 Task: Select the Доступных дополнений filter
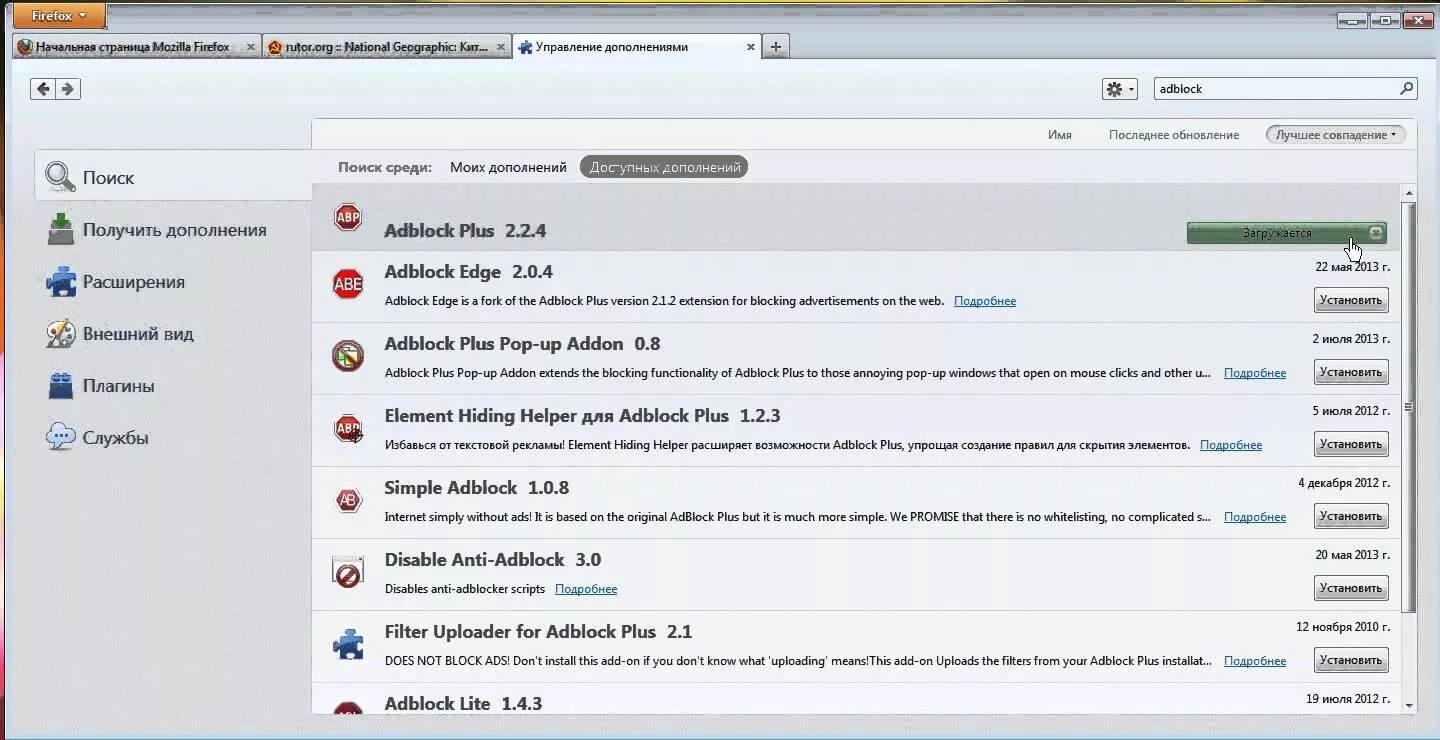[663, 167]
